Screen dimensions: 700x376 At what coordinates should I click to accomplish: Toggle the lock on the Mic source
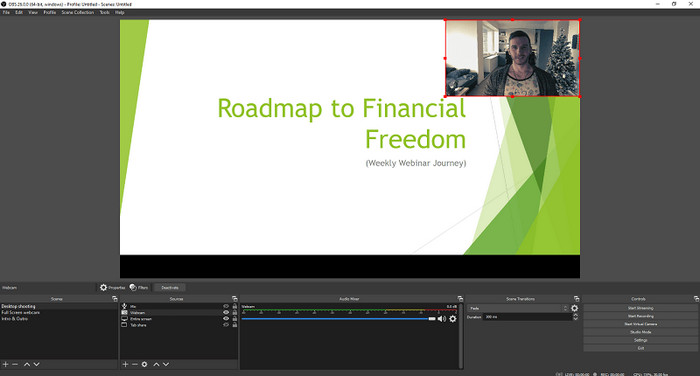point(235,306)
